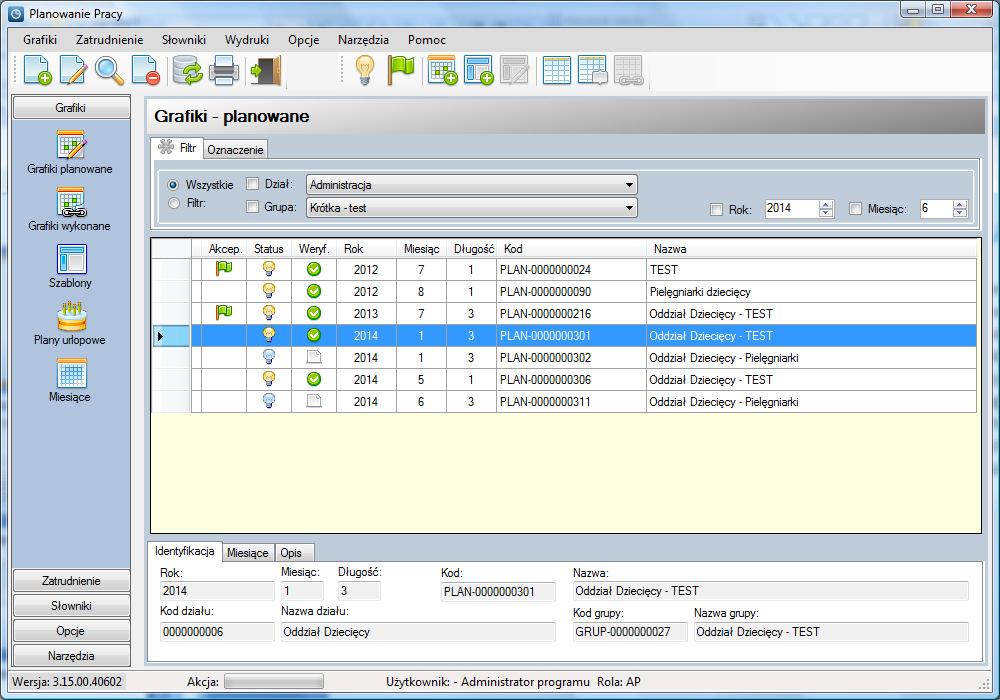This screenshot has height=700, width=1000.
Task: Click the greyed linked grid toolbar icon
Action: click(629, 70)
